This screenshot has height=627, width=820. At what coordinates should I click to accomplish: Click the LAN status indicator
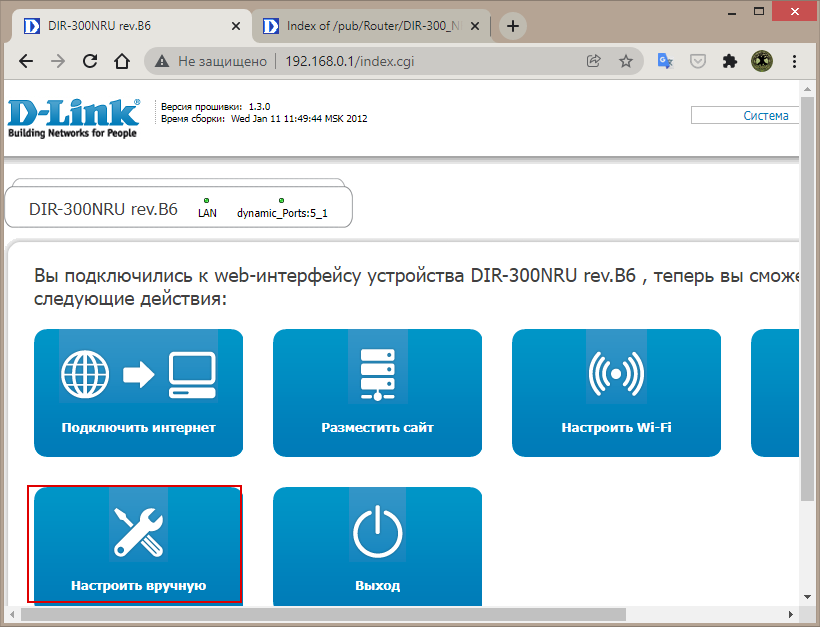coord(207,208)
